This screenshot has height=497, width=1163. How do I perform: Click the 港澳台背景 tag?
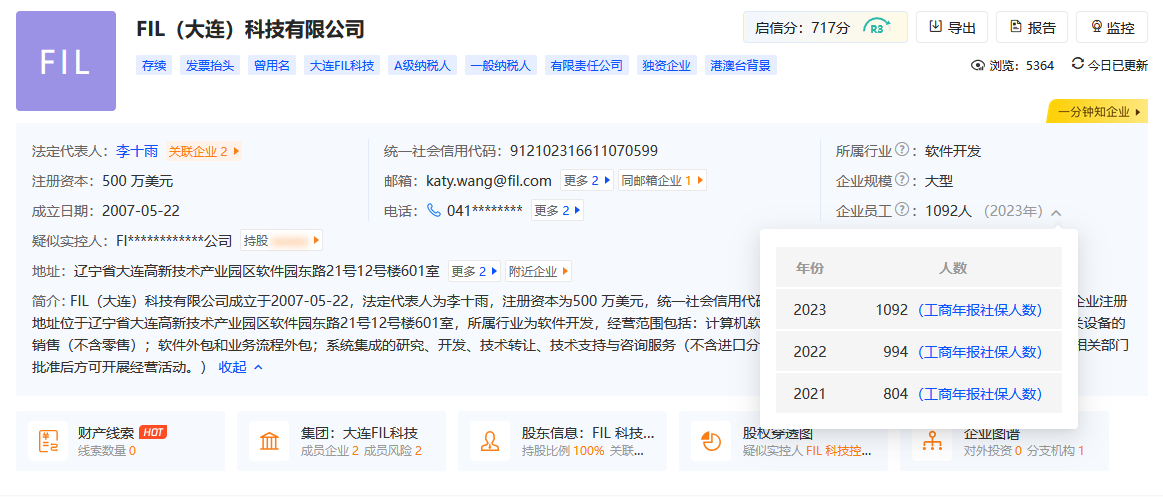[740, 65]
